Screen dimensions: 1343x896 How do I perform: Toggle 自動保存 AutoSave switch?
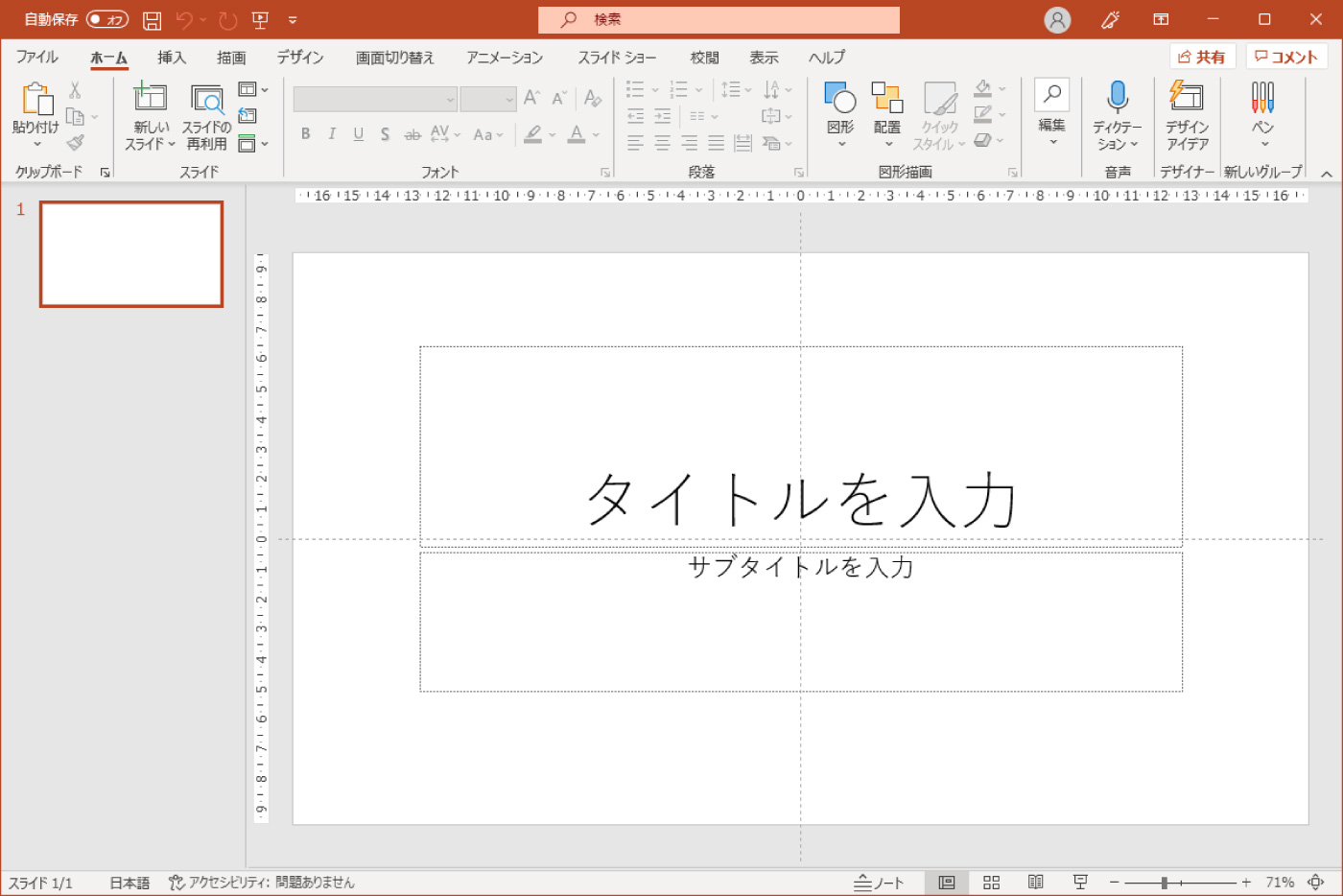pyautogui.click(x=107, y=19)
